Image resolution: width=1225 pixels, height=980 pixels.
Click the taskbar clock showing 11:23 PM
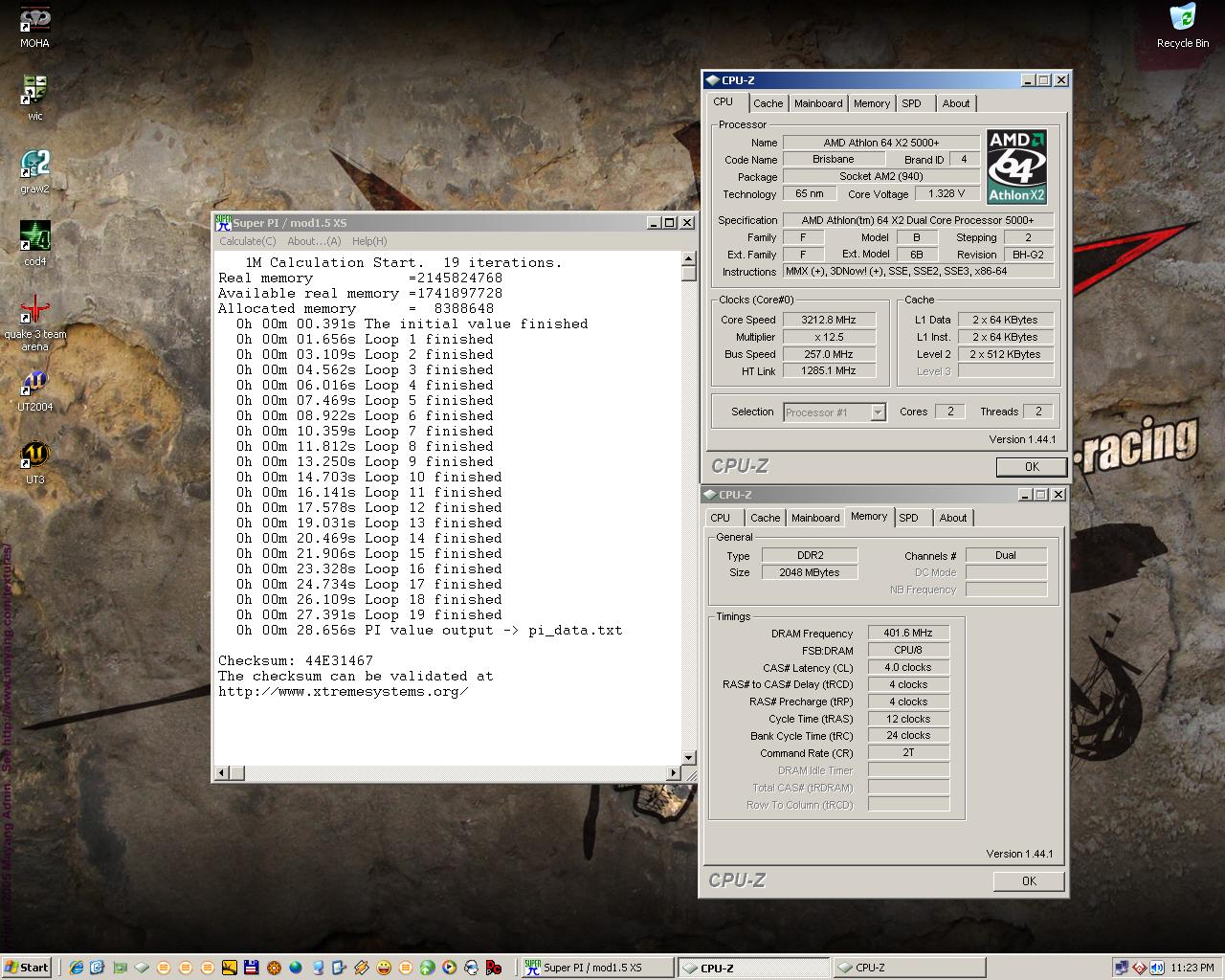click(x=1192, y=968)
